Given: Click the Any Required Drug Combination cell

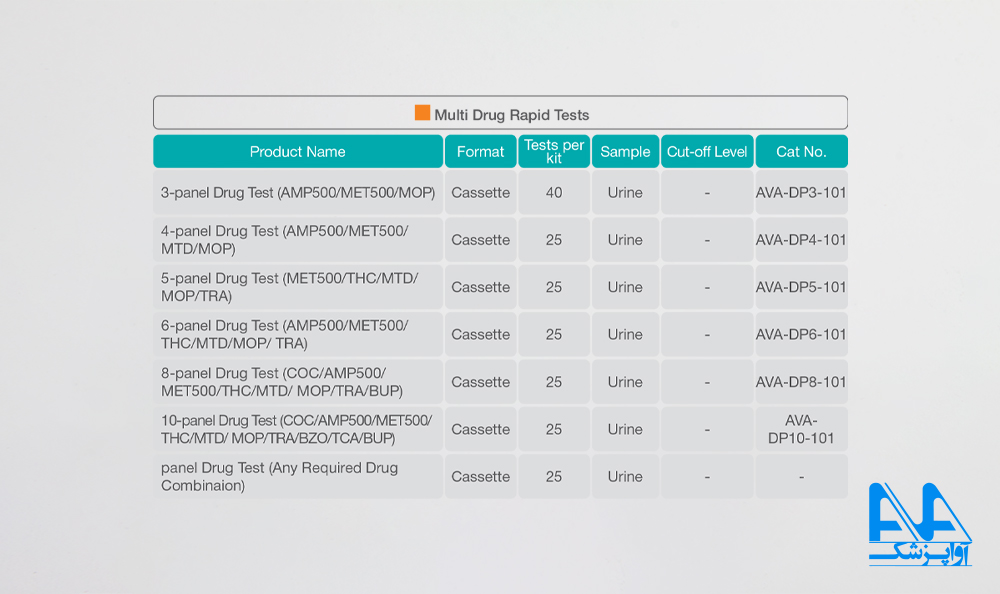Looking at the screenshot, I should 298,477.
